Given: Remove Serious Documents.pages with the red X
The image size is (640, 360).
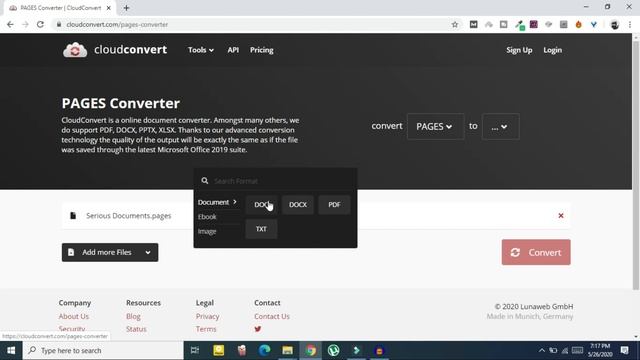Looking at the screenshot, I should [x=561, y=216].
